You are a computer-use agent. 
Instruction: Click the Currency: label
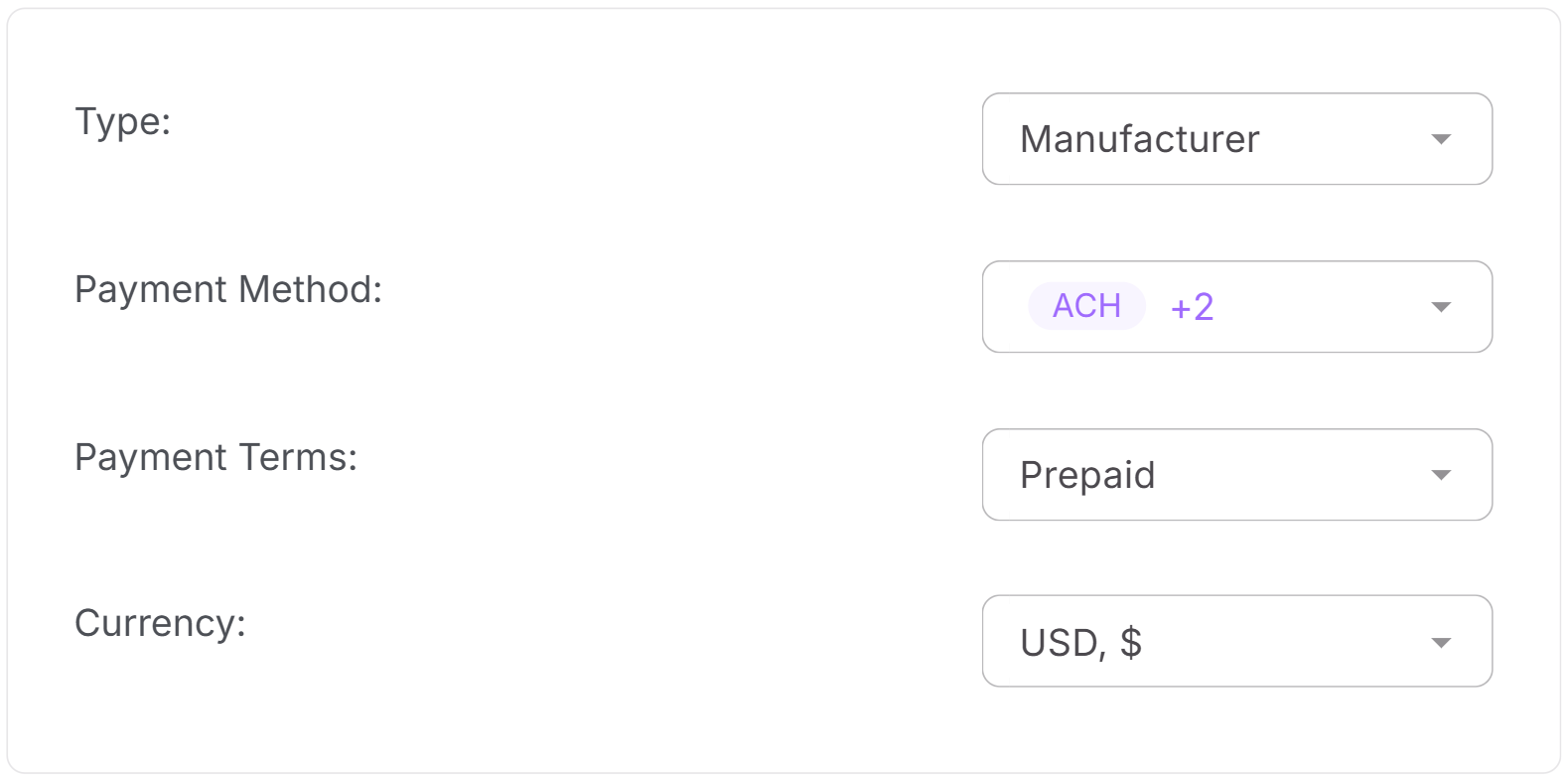(160, 623)
